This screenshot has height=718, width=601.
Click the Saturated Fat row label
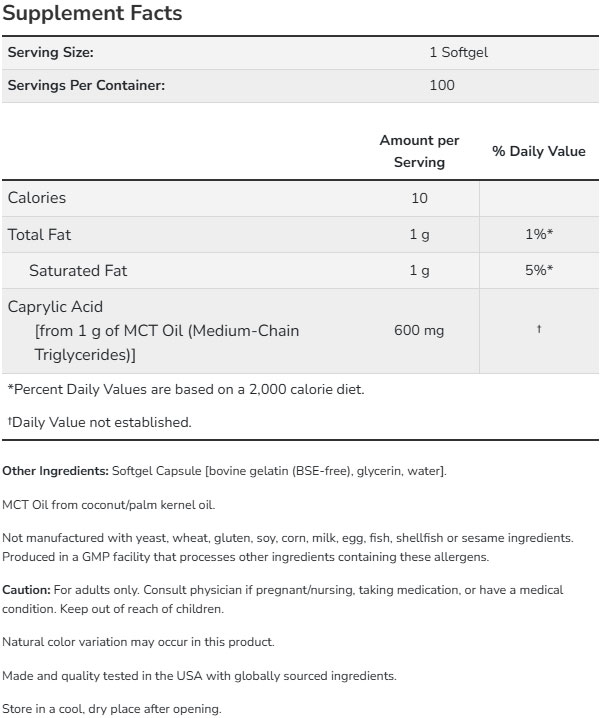tap(78, 271)
